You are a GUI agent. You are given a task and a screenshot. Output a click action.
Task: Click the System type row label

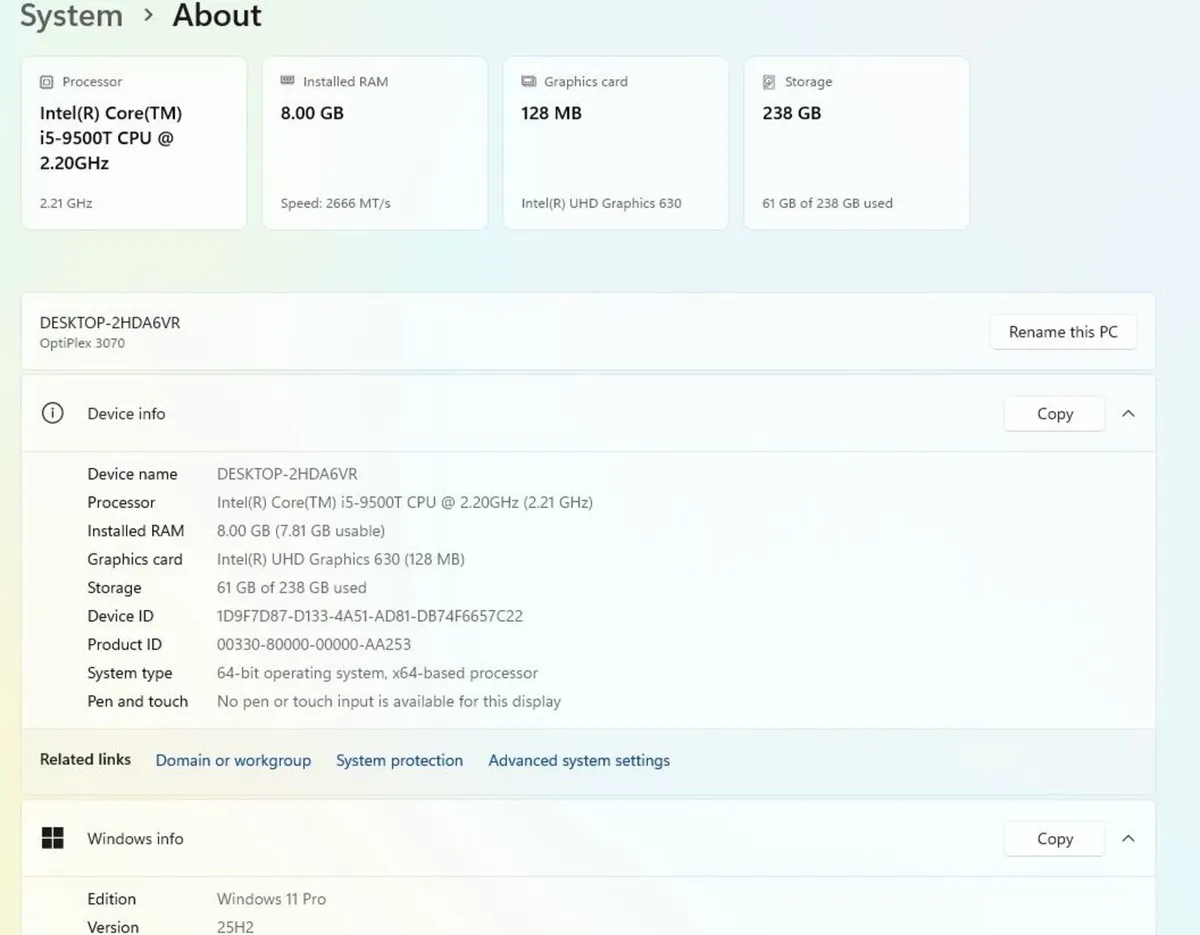coord(130,673)
